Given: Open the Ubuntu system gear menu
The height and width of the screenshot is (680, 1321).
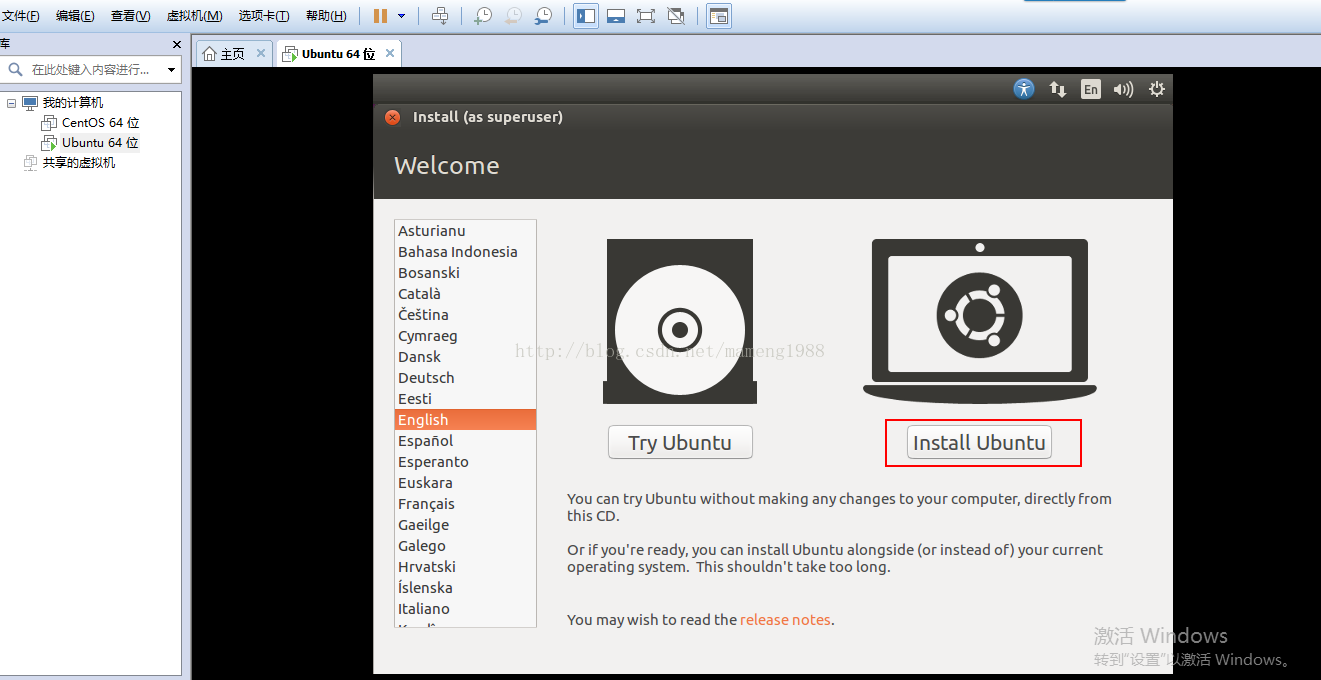Looking at the screenshot, I should [x=1157, y=89].
